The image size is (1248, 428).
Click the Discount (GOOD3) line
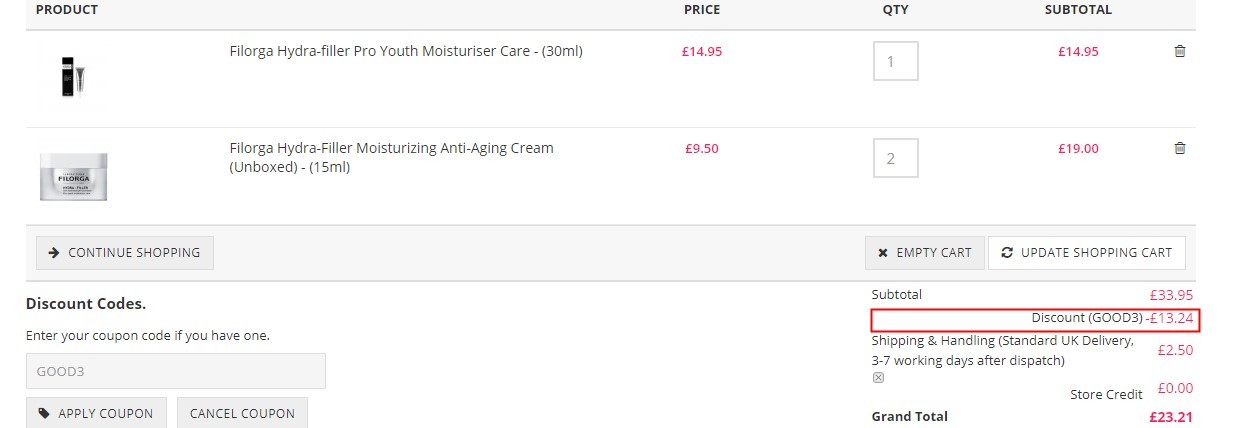pyautogui.click(x=1035, y=319)
